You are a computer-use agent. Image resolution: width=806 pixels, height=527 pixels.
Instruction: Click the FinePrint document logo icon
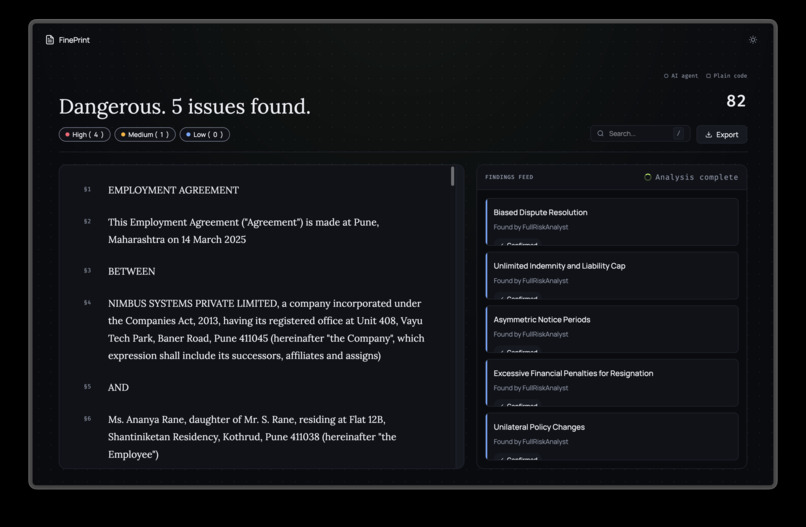(x=50, y=40)
